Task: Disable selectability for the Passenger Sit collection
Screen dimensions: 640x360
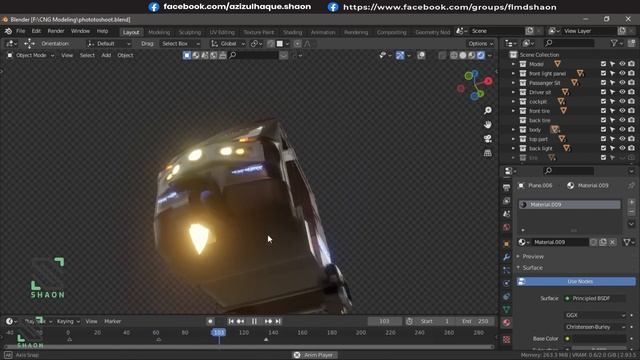Action: click(613, 82)
